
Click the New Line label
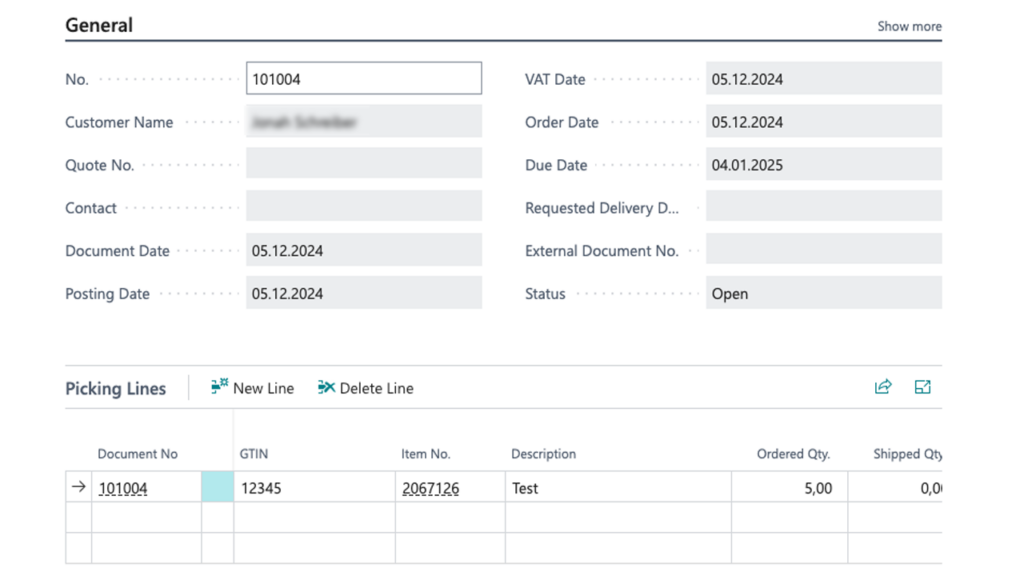(x=263, y=388)
